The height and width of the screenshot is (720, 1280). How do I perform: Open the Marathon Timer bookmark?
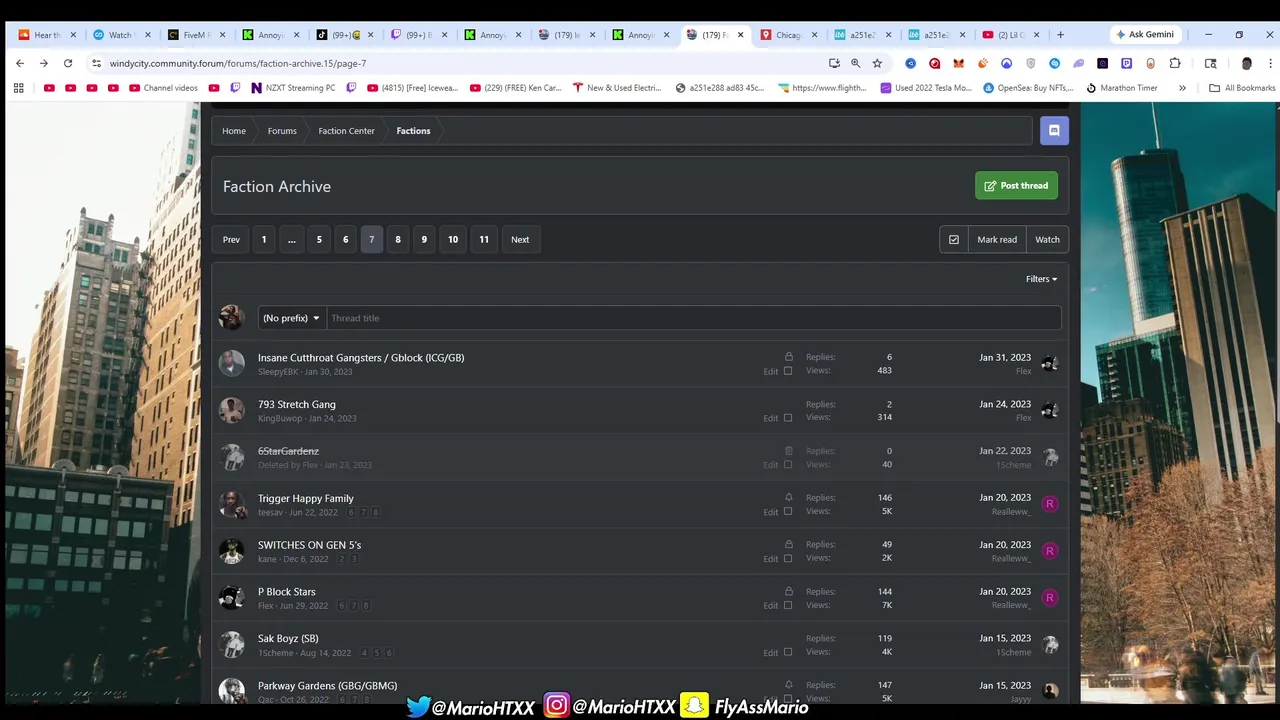(1121, 88)
